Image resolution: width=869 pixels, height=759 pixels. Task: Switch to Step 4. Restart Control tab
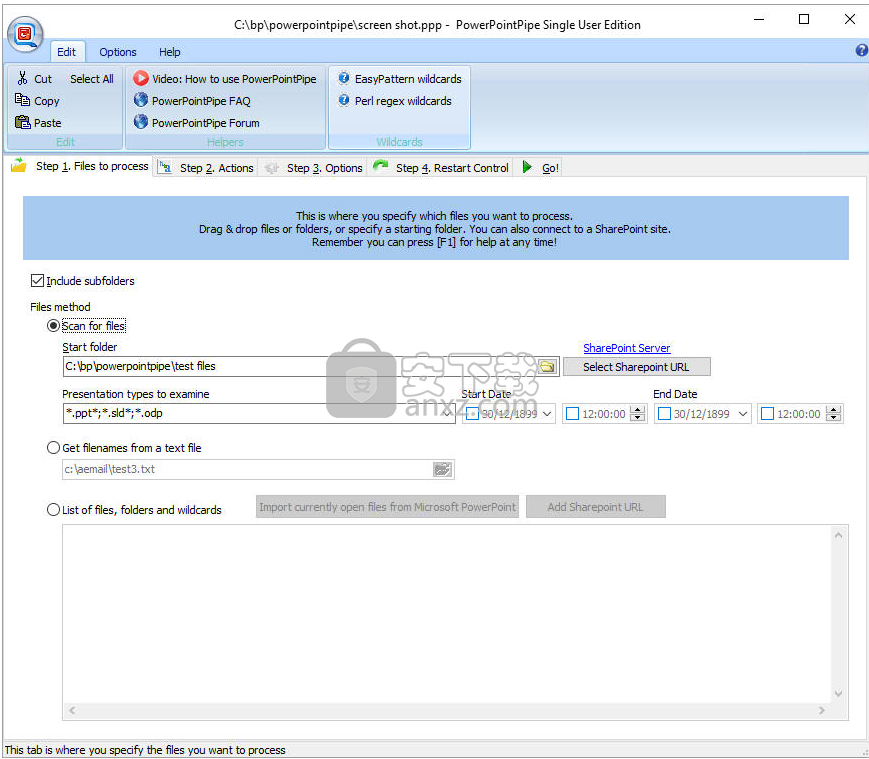pos(441,168)
